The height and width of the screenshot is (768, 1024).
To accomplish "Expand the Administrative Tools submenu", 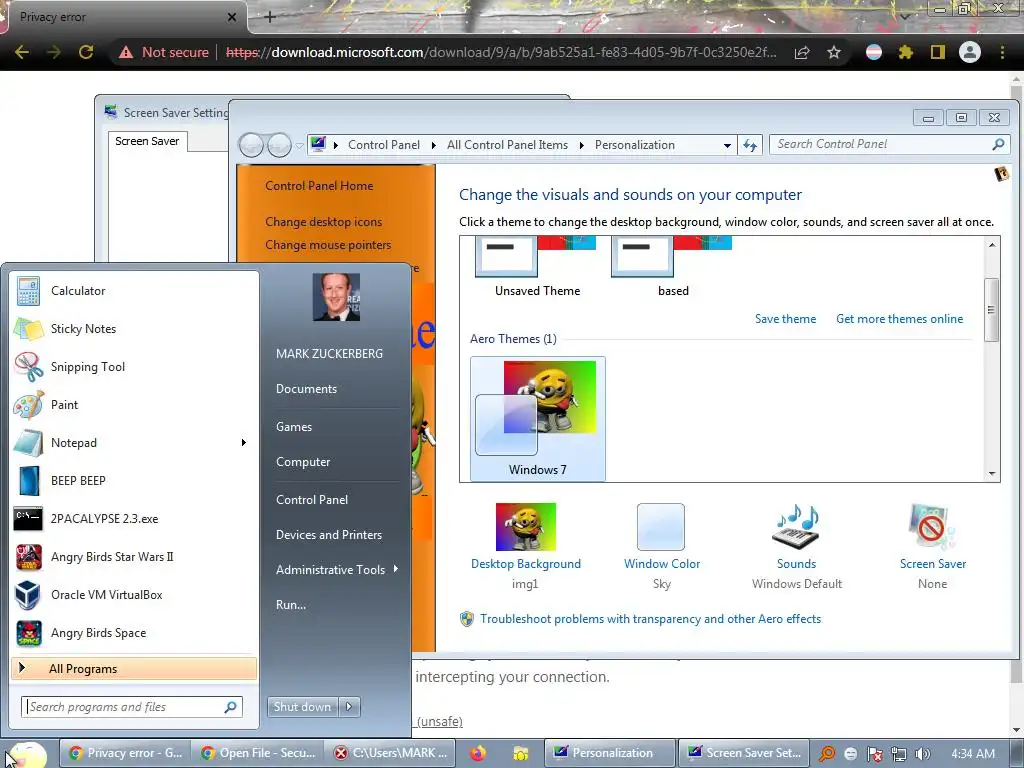I will click(x=396, y=569).
